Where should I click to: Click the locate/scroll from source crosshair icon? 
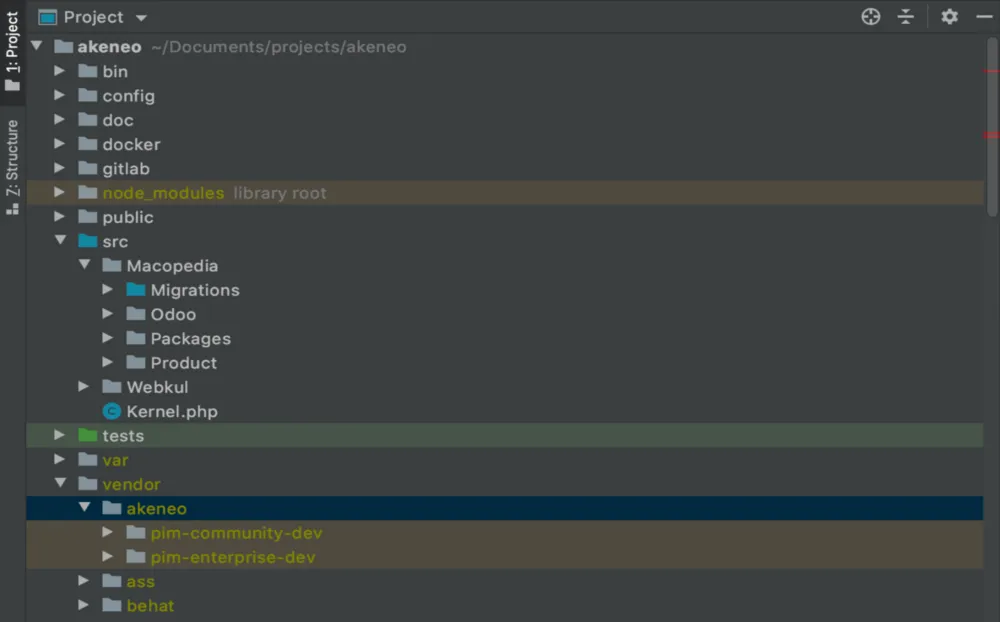(x=871, y=17)
